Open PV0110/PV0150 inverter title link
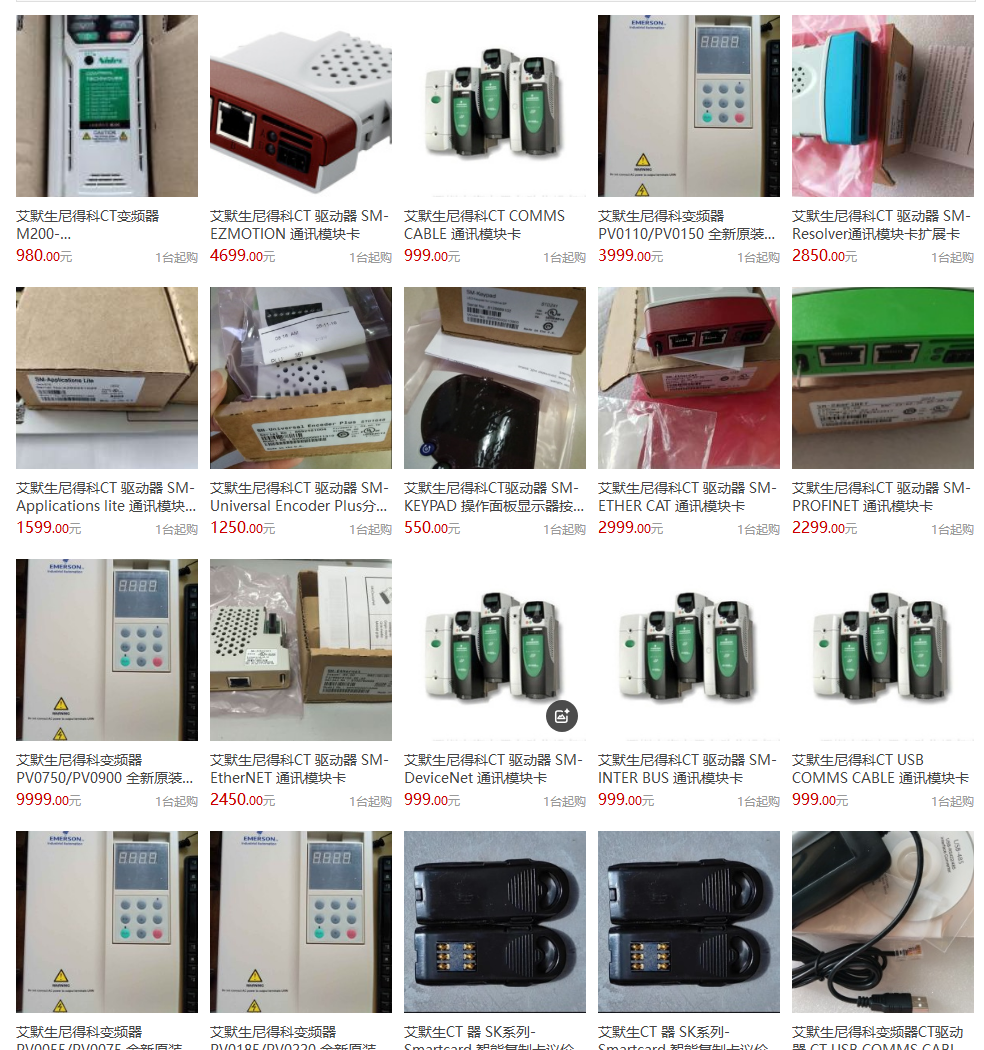Image resolution: width=984 pixels, height=1050 pixels. click(x=686, y=225)
